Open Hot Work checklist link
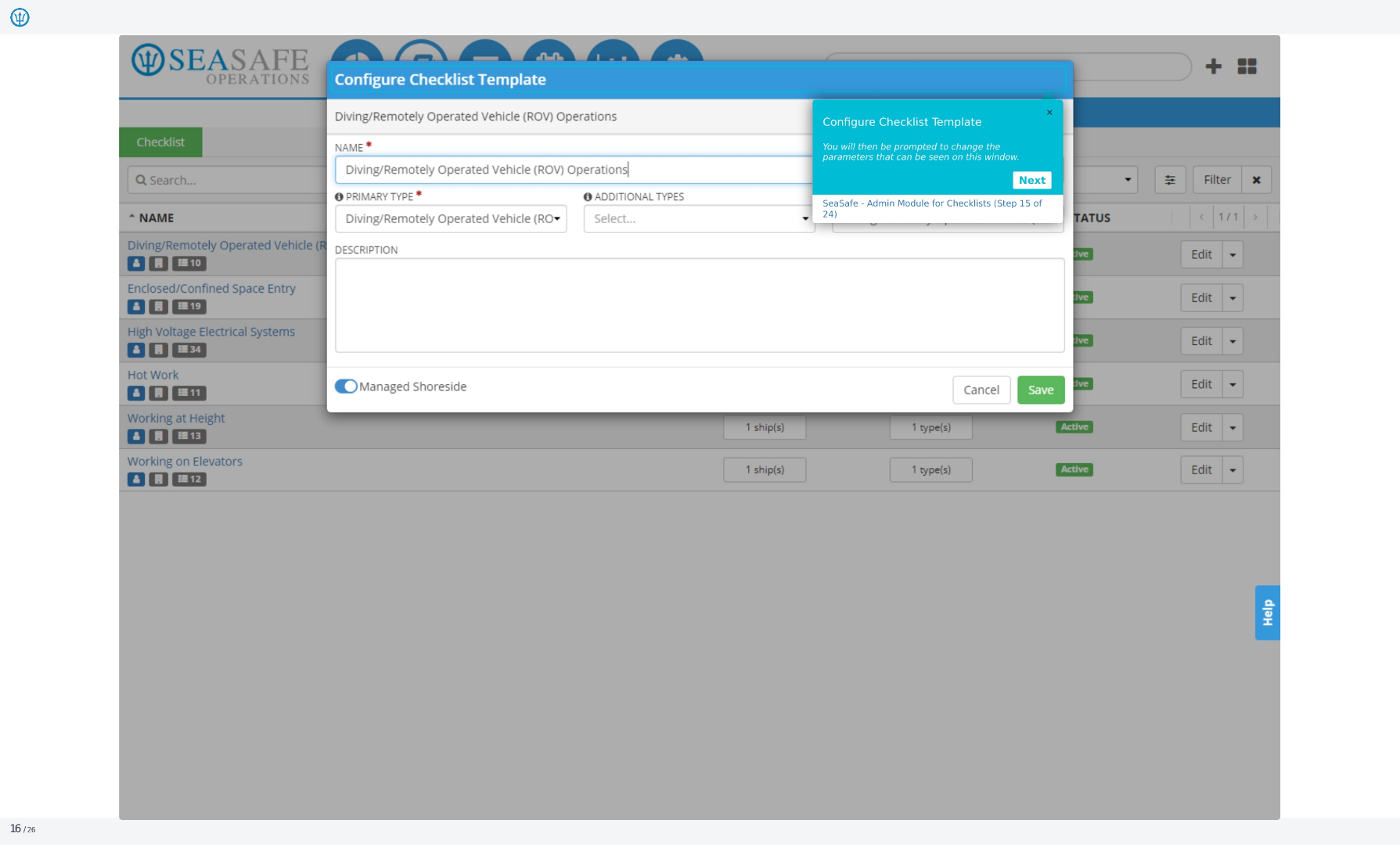This screenshot has width=1400, height=845. click(x=153, y=375)
